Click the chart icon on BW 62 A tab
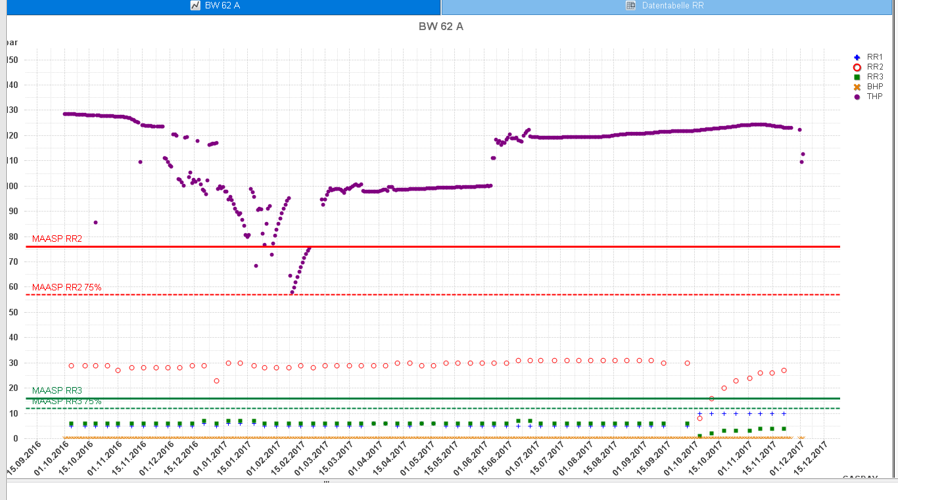The width and height of the screenshot is (932, 500). pos(195,5)
